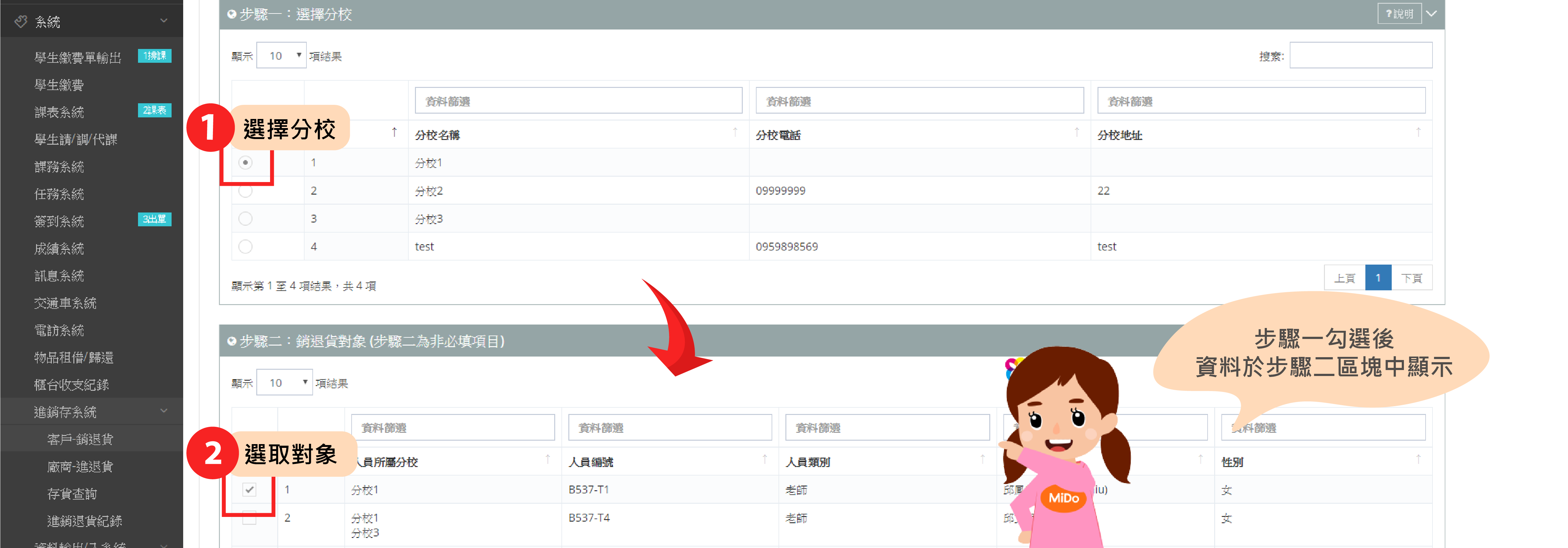Click the 2課表 badge beside 課表系統
1568x548 pixels.
click(x=155, y=110)
